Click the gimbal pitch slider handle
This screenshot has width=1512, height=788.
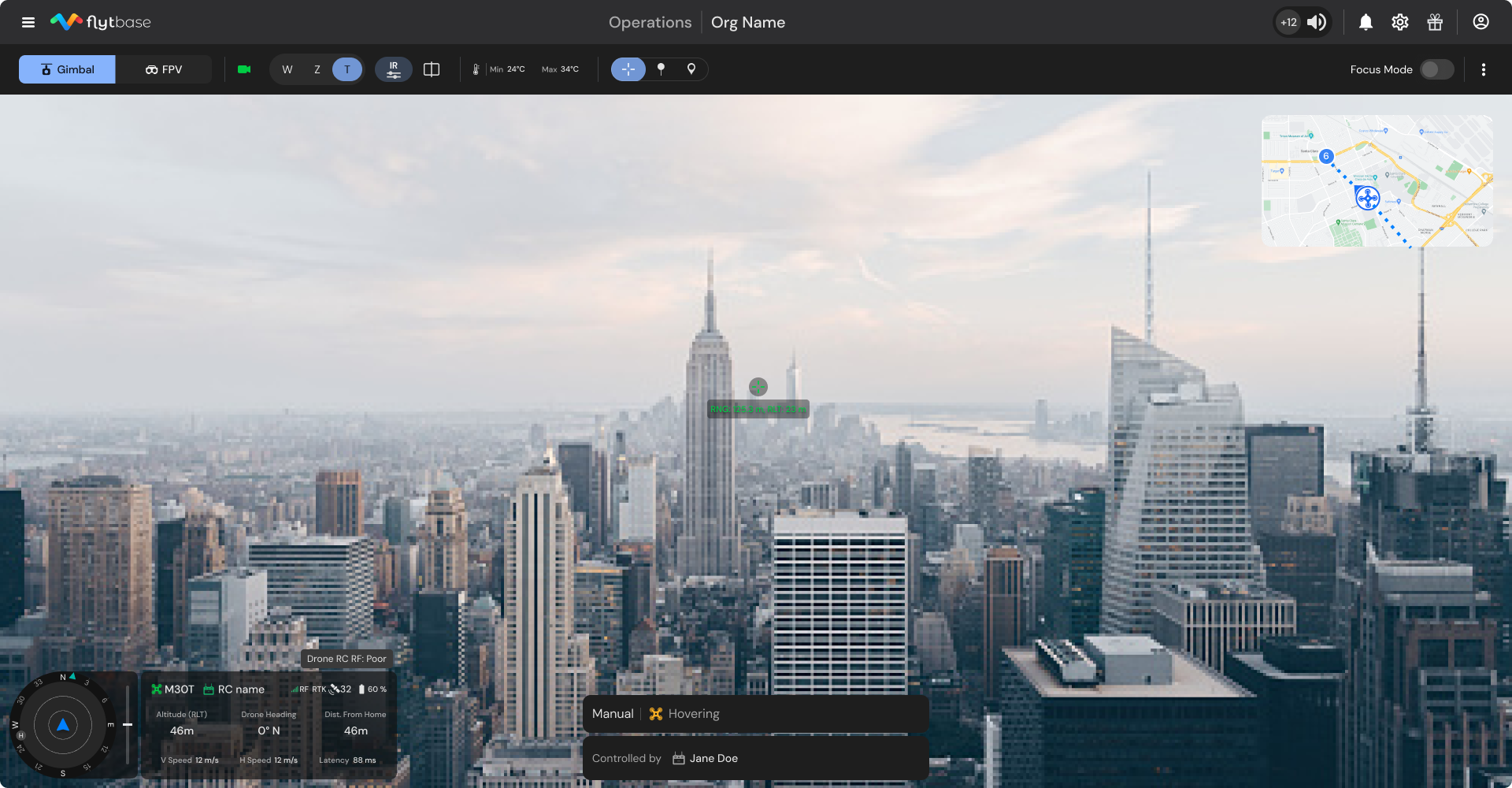tap(128, 724)
